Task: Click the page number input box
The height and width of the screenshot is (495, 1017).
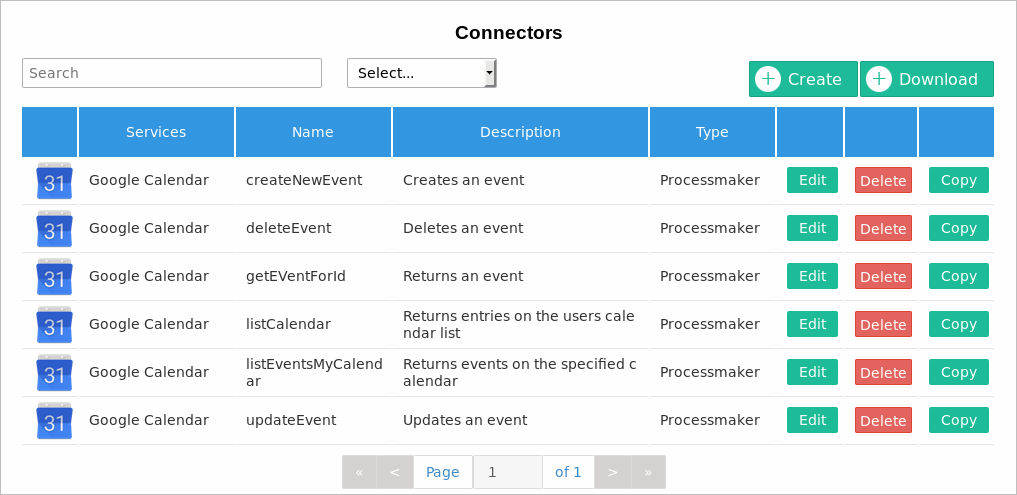Action: 508,472
